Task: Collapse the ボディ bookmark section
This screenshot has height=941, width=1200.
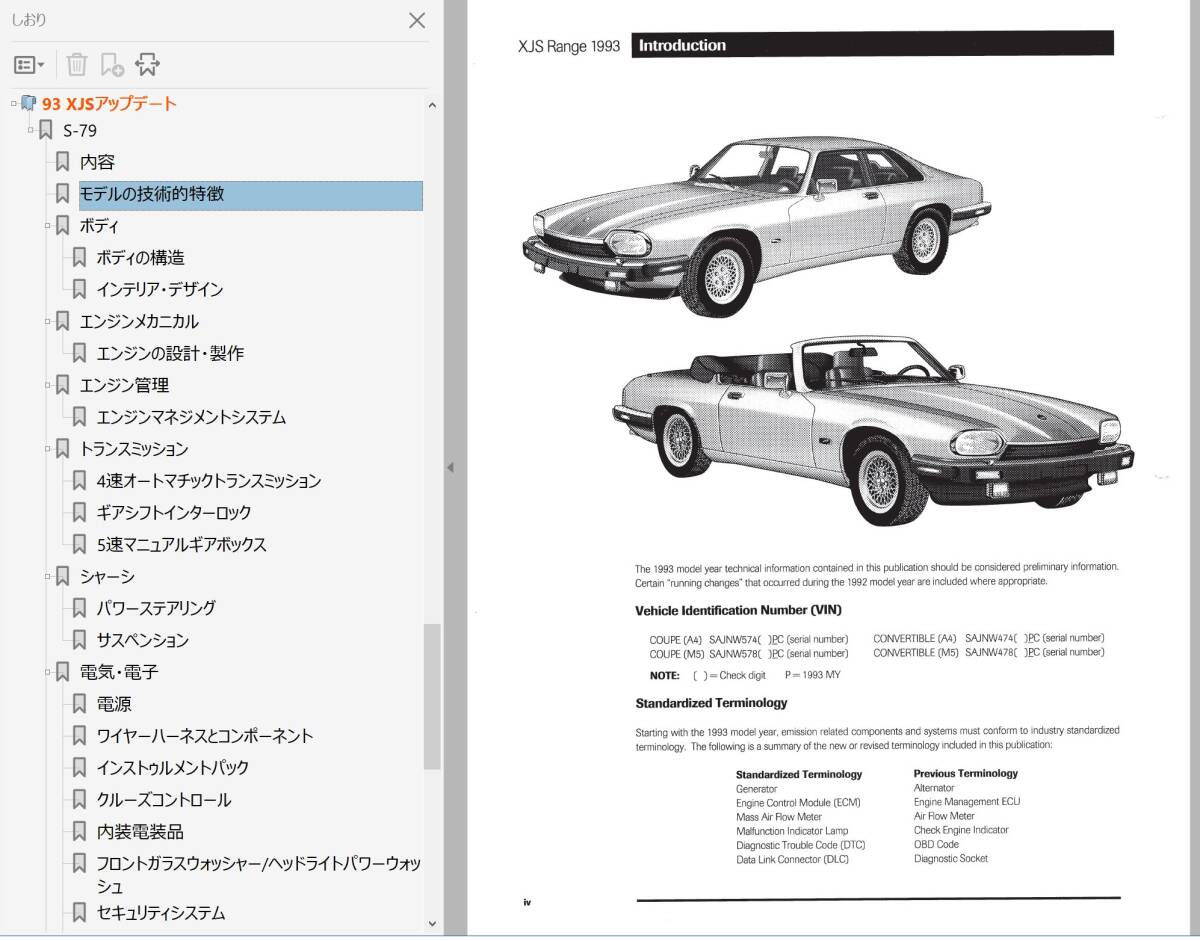Action: click(x=47, y=226)
